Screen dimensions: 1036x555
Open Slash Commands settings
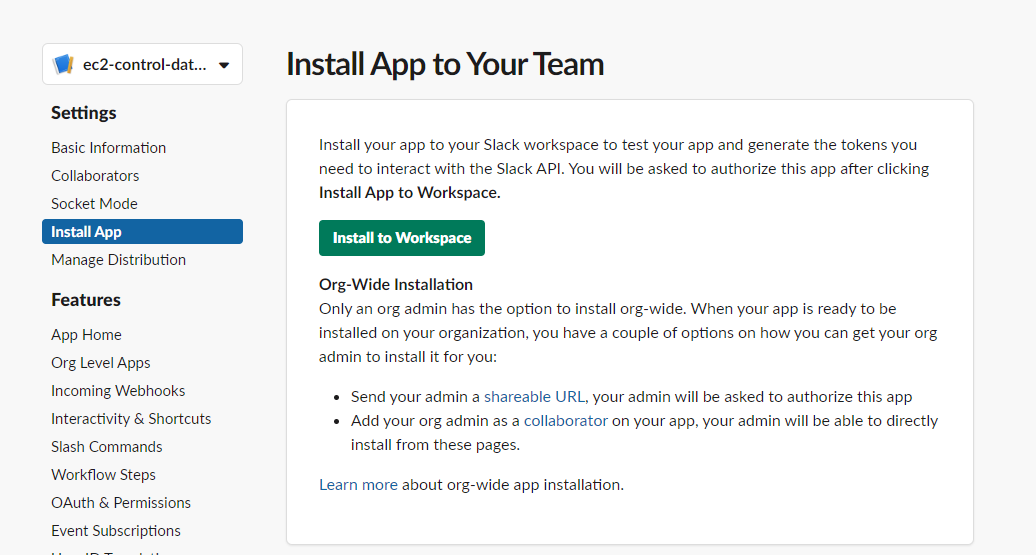pyautogui.click(x=106, y=447)
